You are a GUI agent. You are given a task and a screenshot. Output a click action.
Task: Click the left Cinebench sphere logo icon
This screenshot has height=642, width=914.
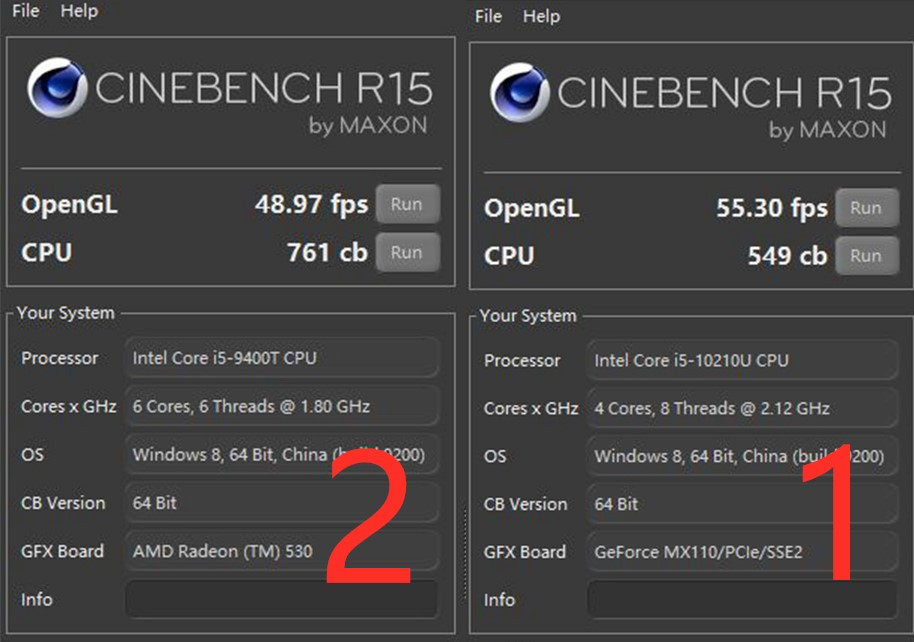(x=58, y=89)
